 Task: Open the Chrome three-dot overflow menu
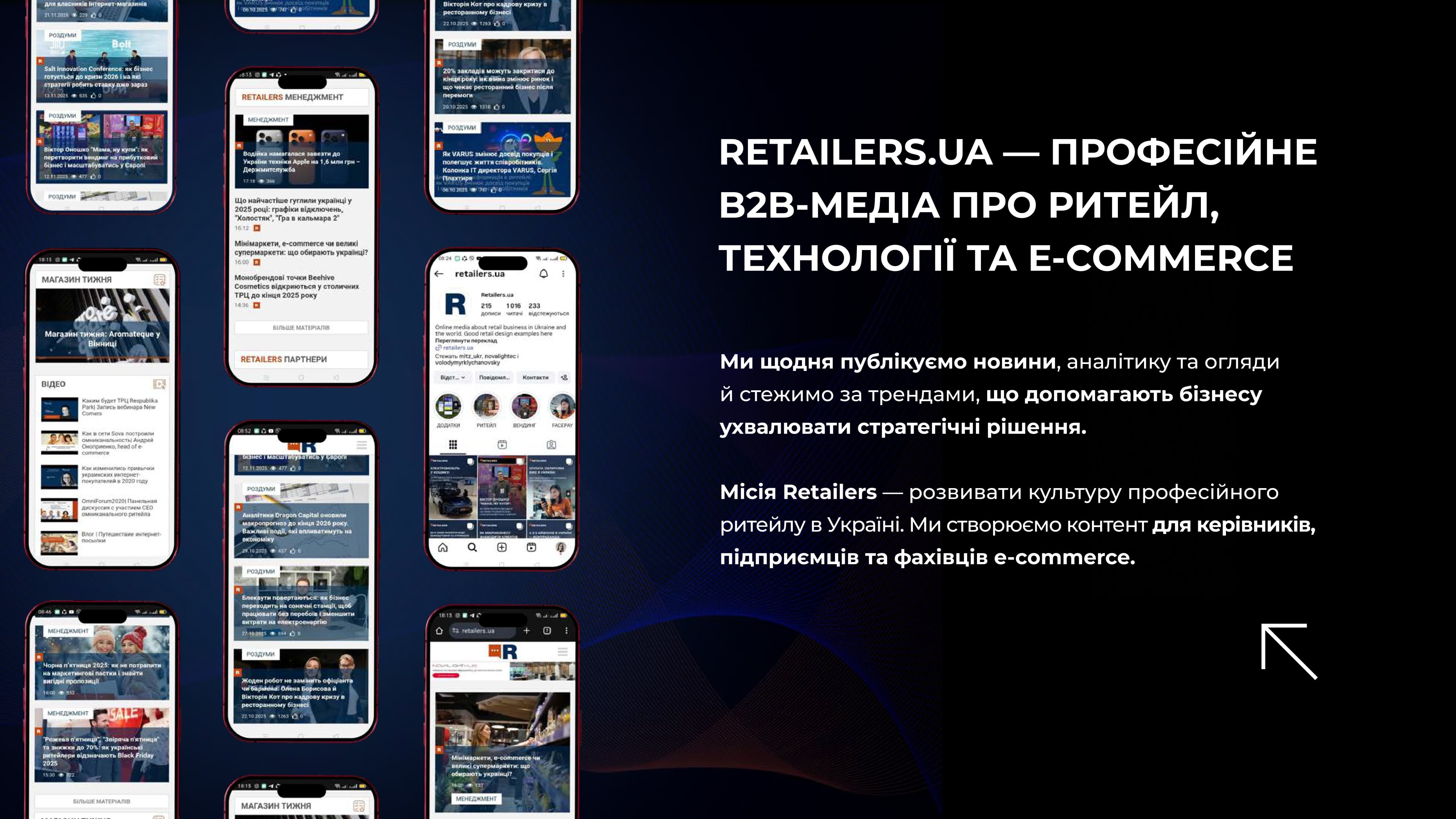click(566, 631)
